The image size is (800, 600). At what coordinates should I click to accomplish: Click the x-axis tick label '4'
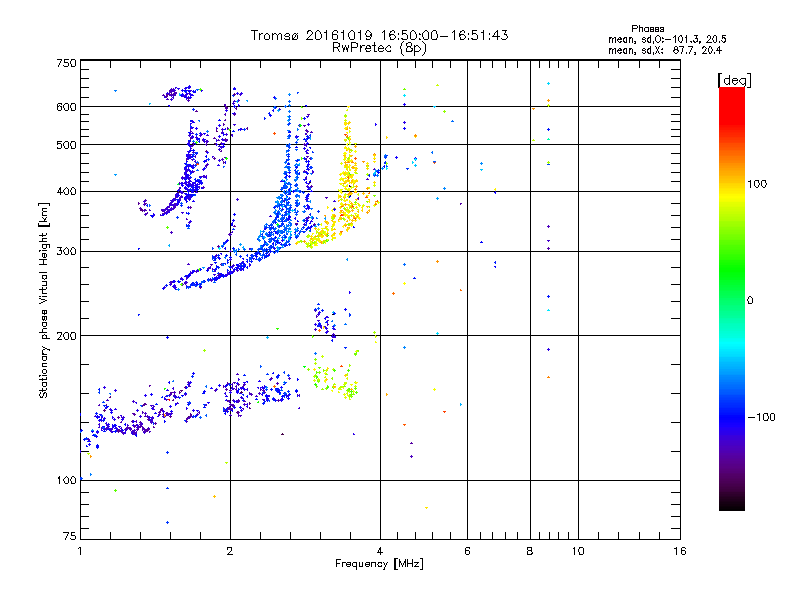tap(380, 551)
